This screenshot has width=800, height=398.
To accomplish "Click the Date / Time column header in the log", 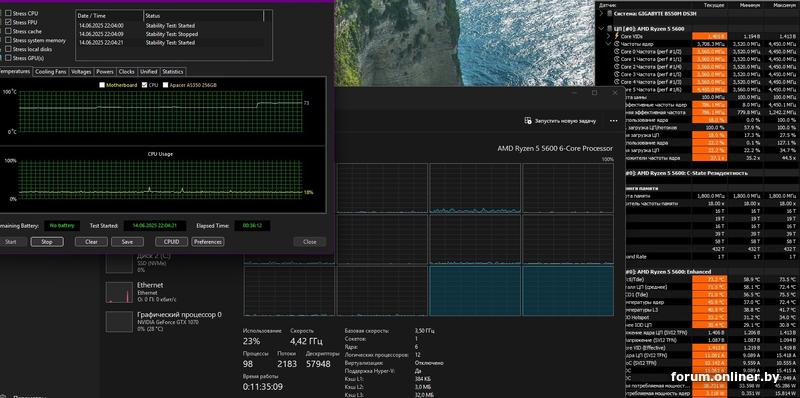I will [x=109, y=16].
